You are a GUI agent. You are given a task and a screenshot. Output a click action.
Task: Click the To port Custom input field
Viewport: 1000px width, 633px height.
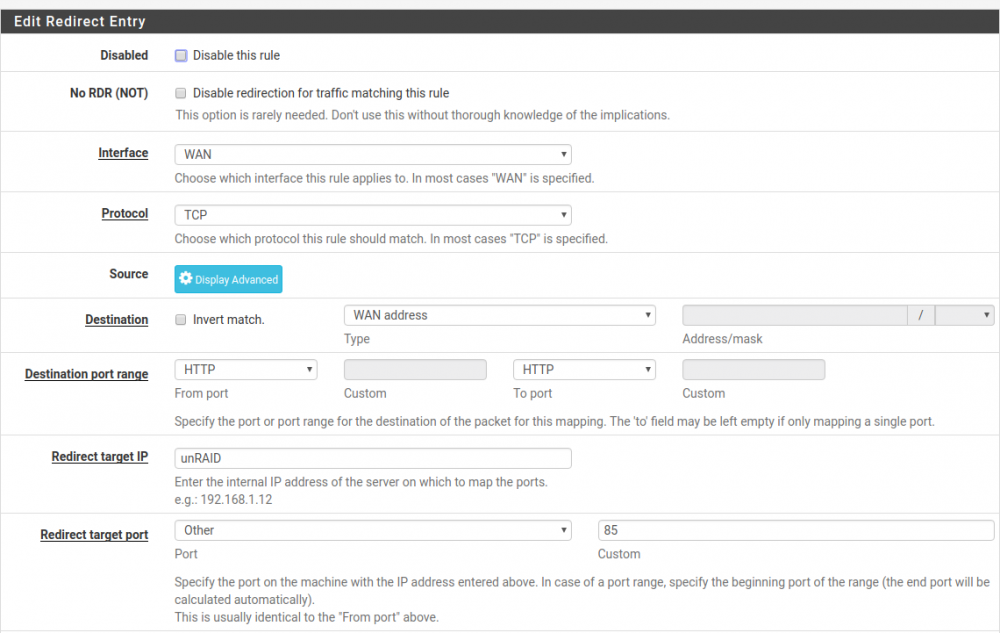coord(754,370)
